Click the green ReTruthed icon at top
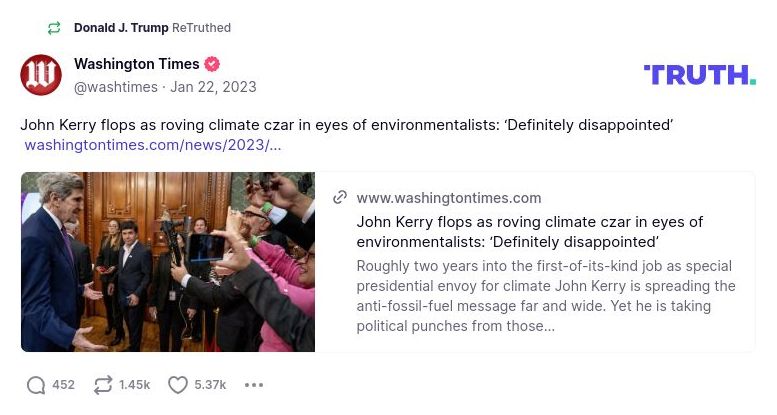Image resolution: width=777 pixels, height=415 pixels. [54, 28]
